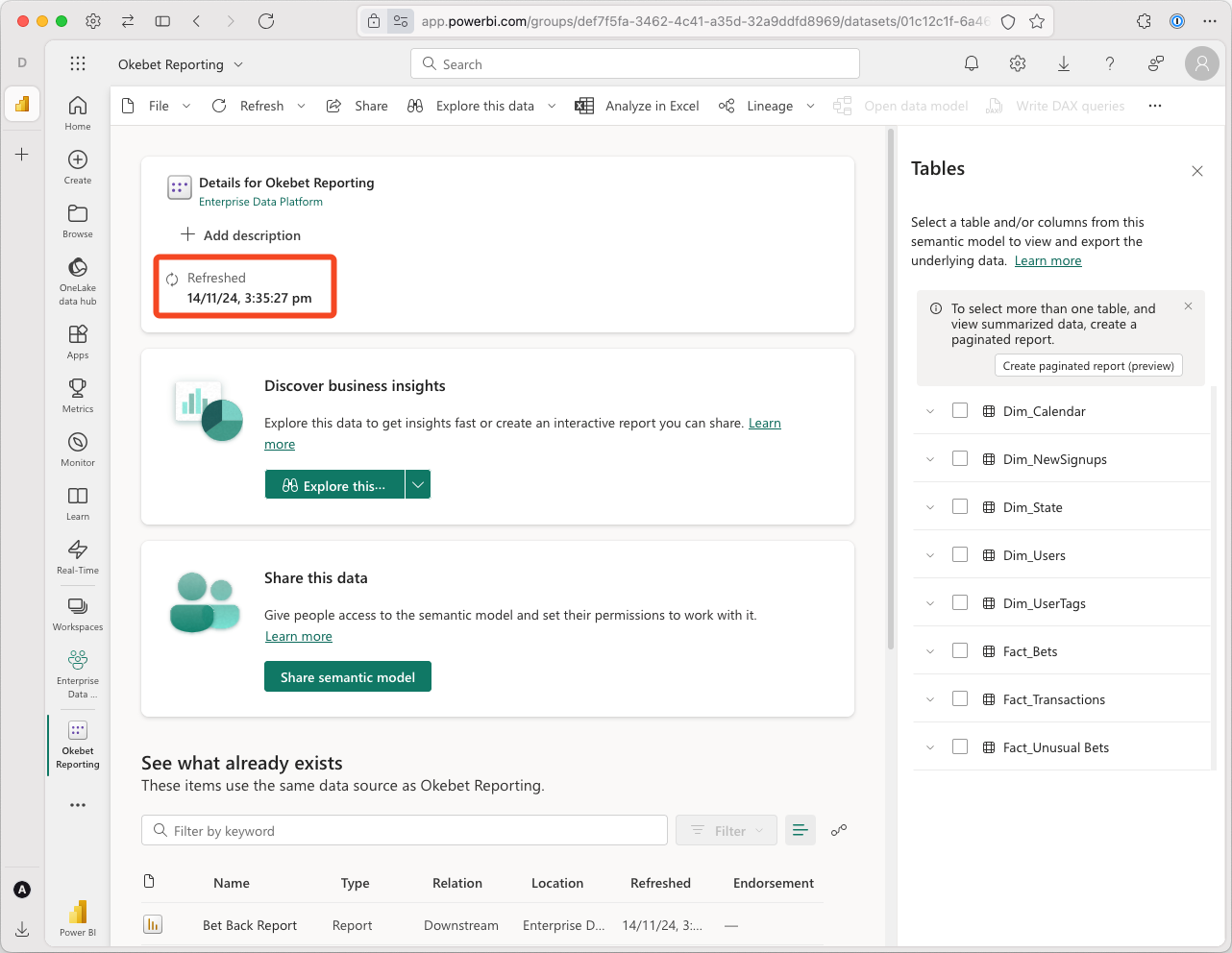Bookmark this page with the star icon
Viewport: 1232px width, 953px height.
(x=1037, y=20)
